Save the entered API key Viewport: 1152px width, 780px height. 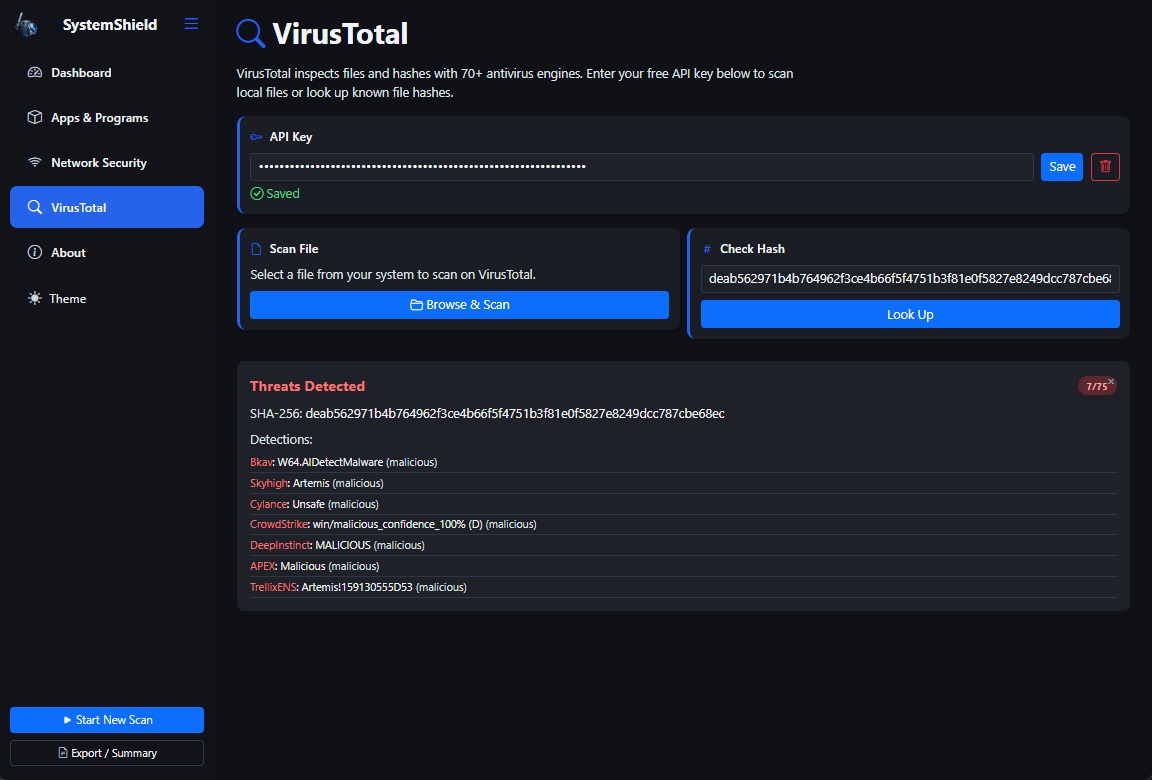click(x=1061, y=167)
